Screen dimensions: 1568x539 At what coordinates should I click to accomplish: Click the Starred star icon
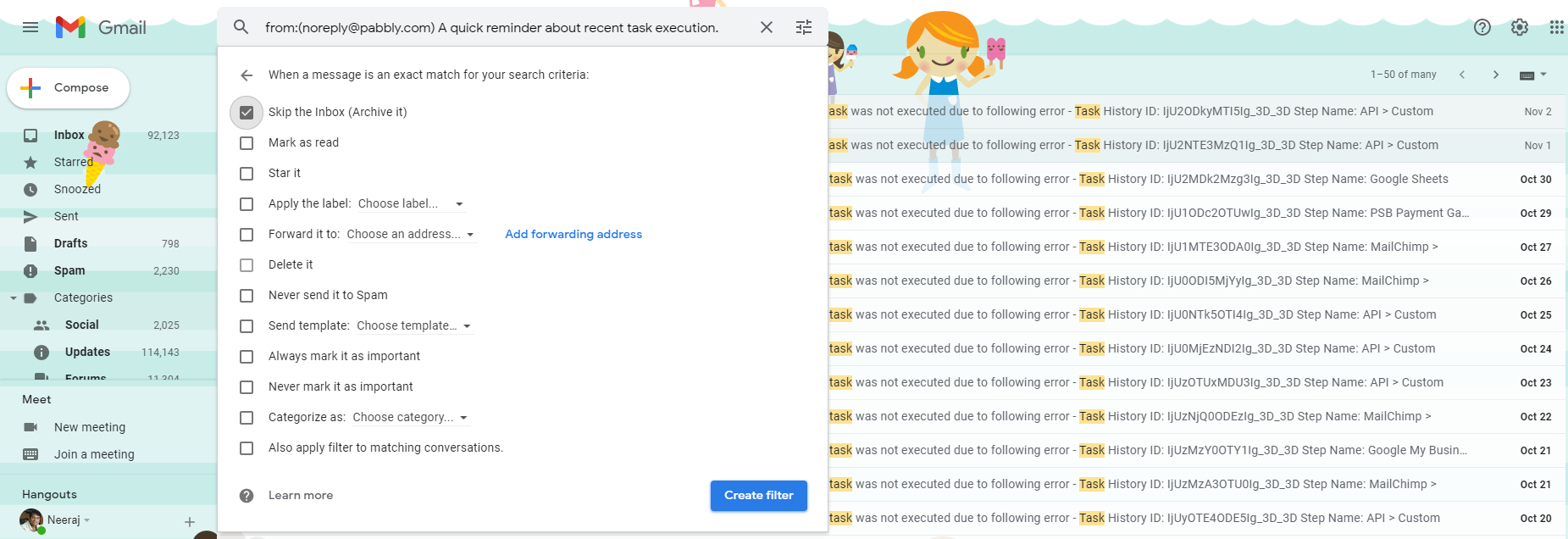[x=30, y=163]
